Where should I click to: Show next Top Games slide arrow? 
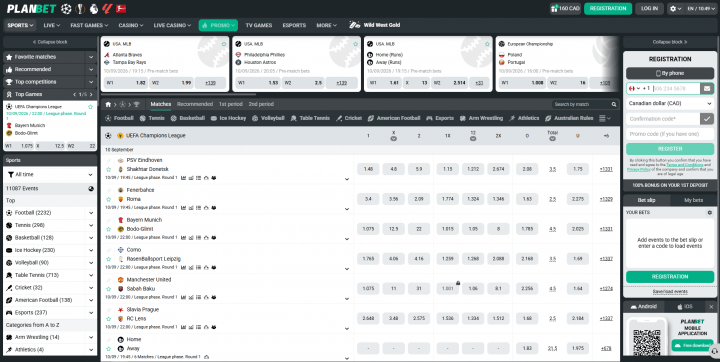pos(91,94)
